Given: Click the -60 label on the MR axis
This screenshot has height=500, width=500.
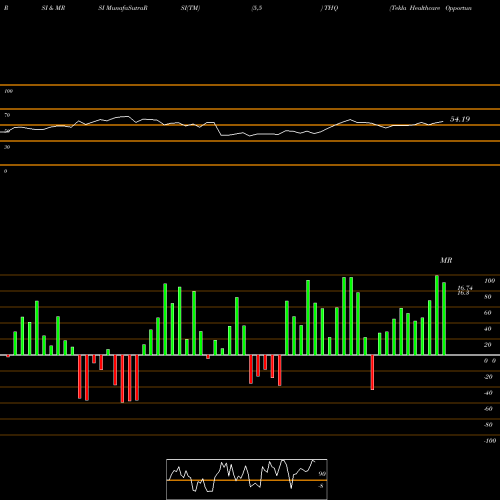Looking at the screenshot, I should click(488, 409).
